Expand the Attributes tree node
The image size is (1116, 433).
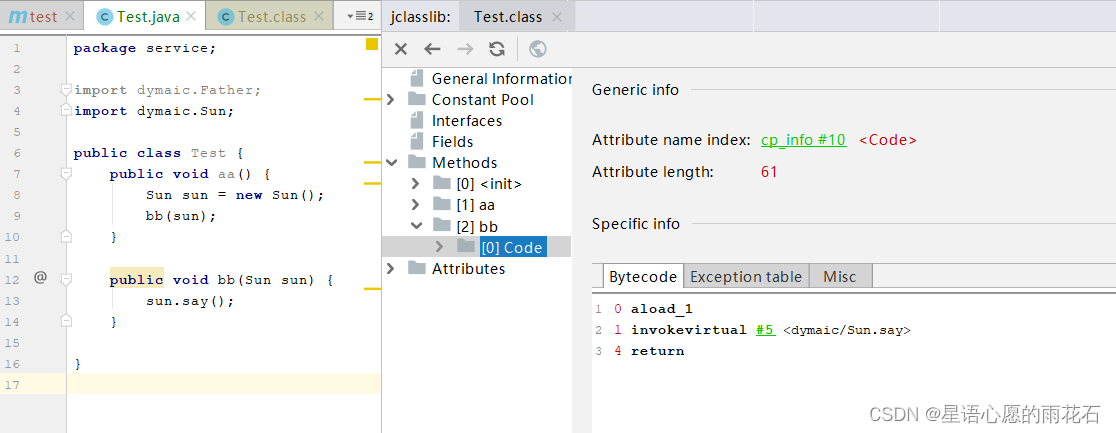391,268
